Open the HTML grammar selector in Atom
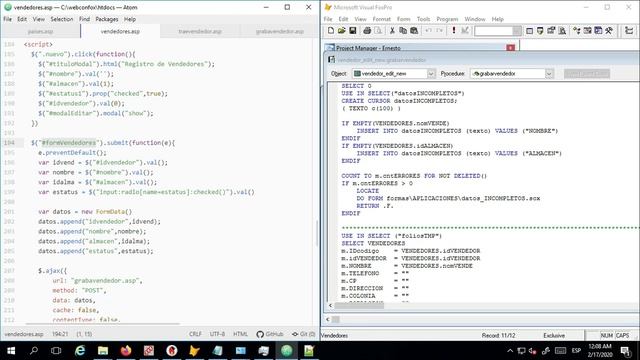Viewport: 640px width, 360px height. [x=240, y=334]
